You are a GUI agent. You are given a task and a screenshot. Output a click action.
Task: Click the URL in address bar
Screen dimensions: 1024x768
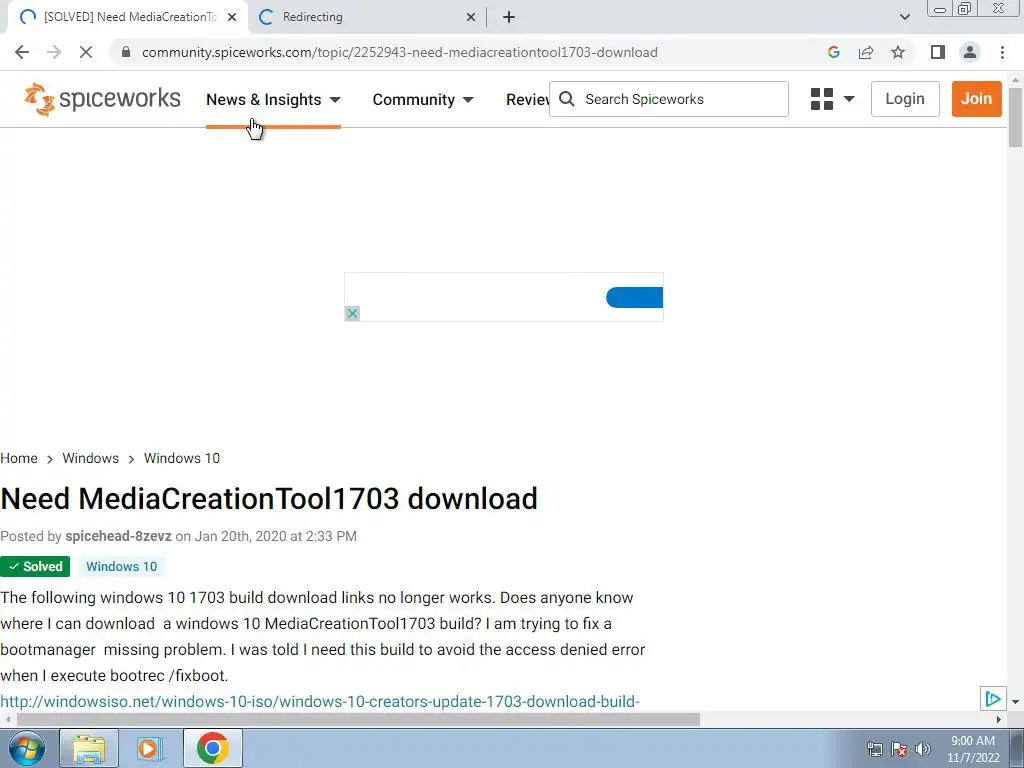coord(400,52)
